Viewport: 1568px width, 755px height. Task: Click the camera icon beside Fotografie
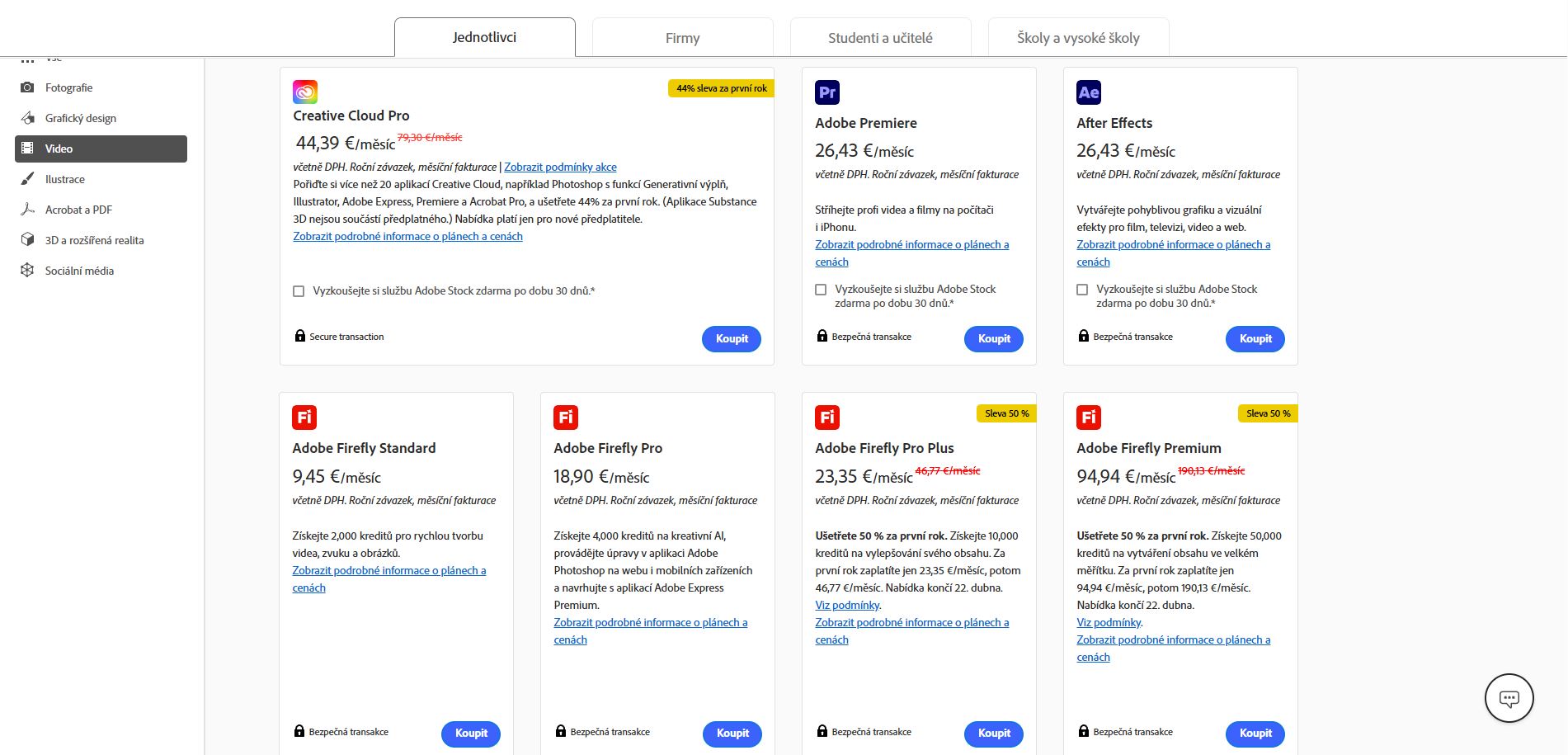pyautogui.click(x=27, y=87)
